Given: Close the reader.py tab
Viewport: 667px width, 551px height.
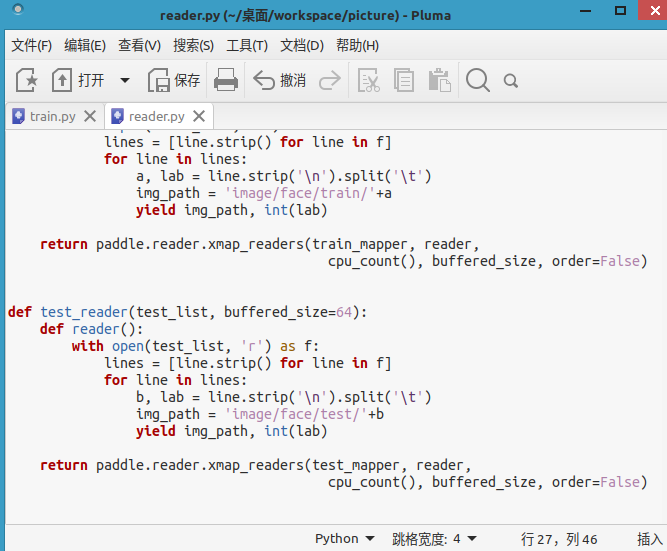Looking at the screenshot, I should 199,116.
